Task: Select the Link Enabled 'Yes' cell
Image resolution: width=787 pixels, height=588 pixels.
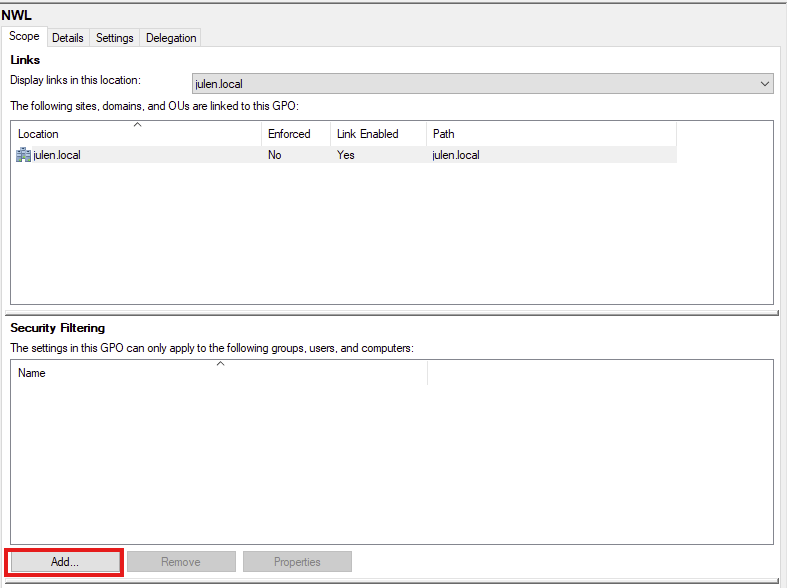Action: [346, 155]
